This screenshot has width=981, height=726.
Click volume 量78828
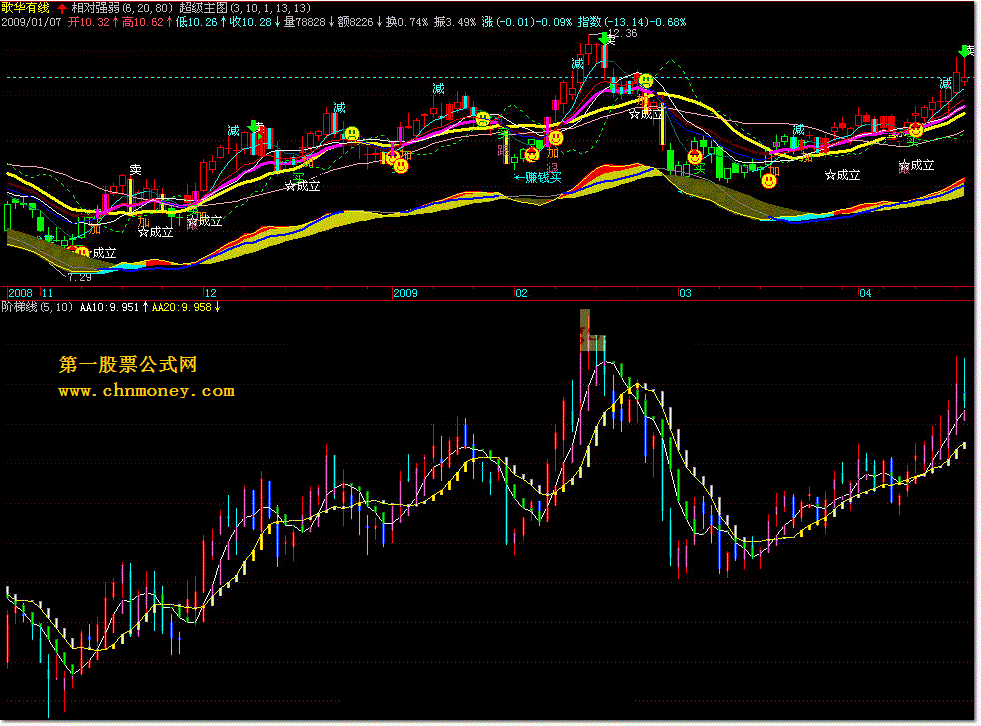[x=305, y=23]
